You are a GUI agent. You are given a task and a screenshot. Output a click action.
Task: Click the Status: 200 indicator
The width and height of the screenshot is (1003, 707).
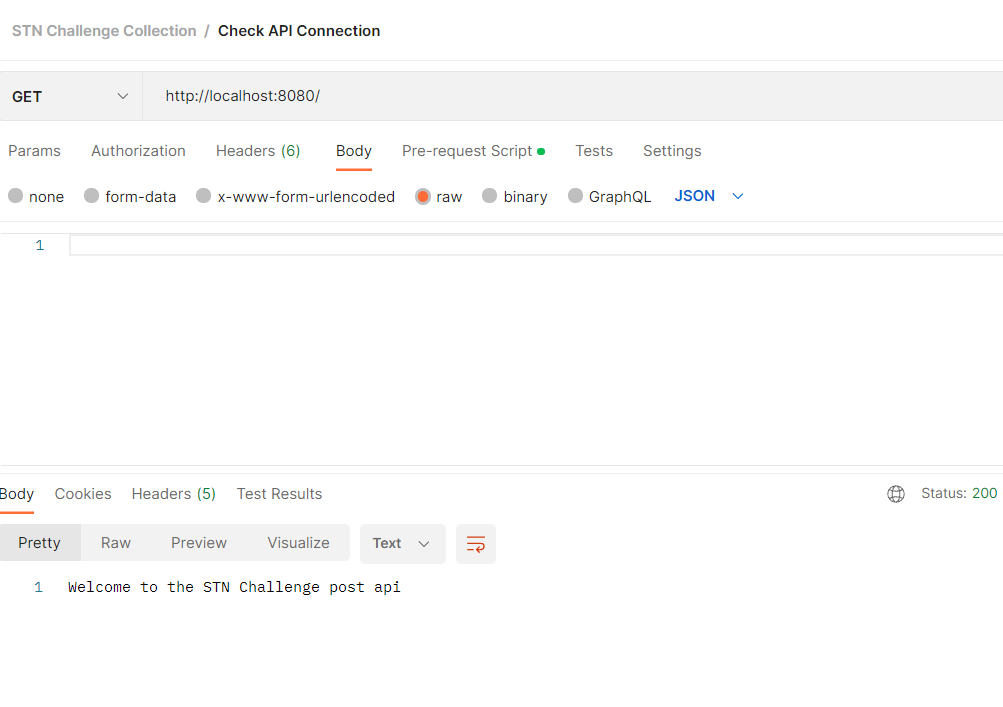pos(959,493)
